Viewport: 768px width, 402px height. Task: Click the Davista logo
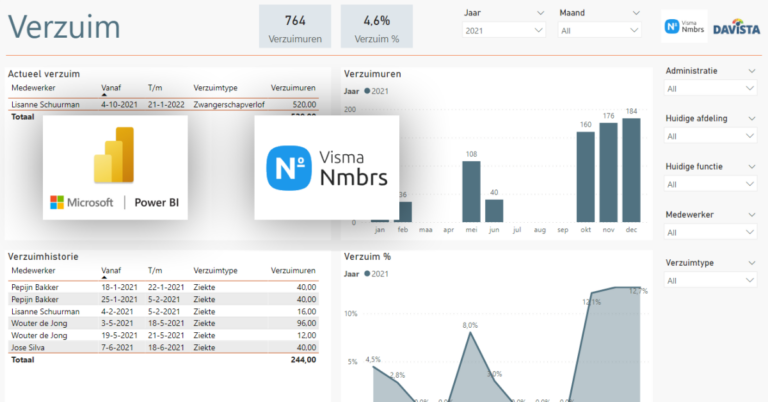(737, 27)
